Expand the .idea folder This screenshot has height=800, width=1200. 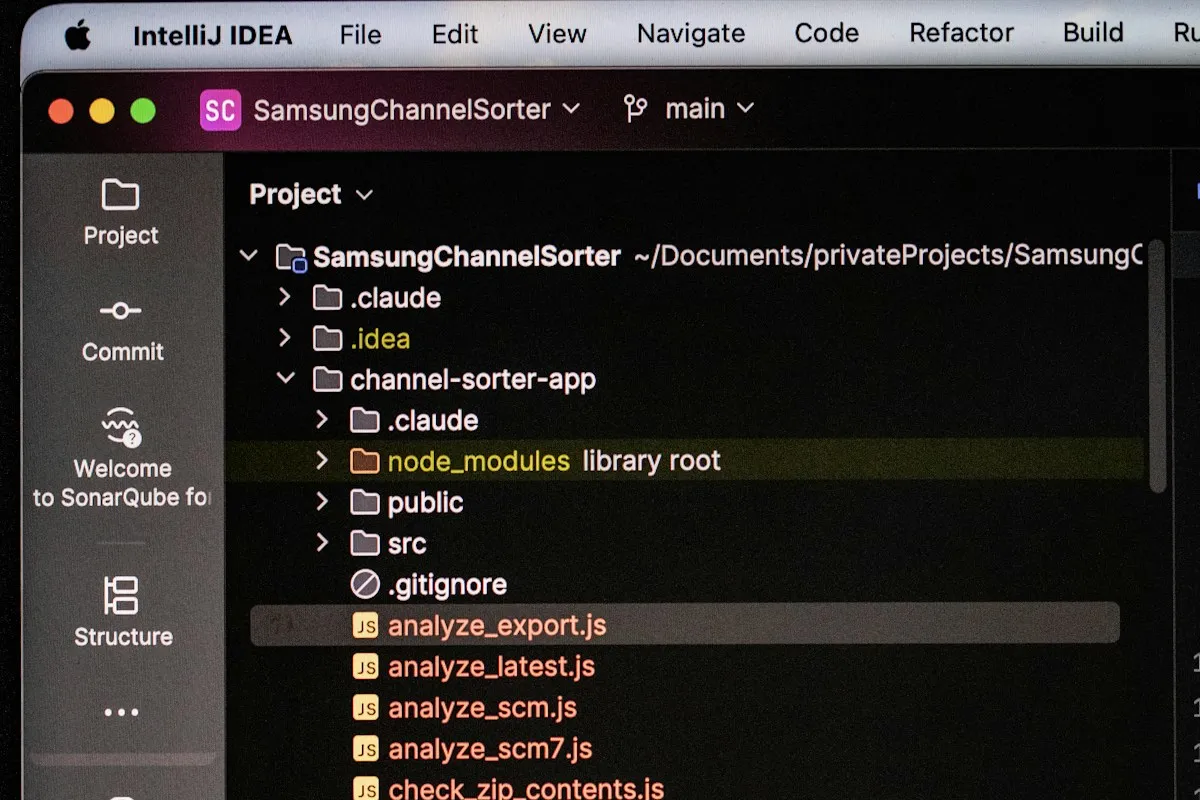pos(285,338)
